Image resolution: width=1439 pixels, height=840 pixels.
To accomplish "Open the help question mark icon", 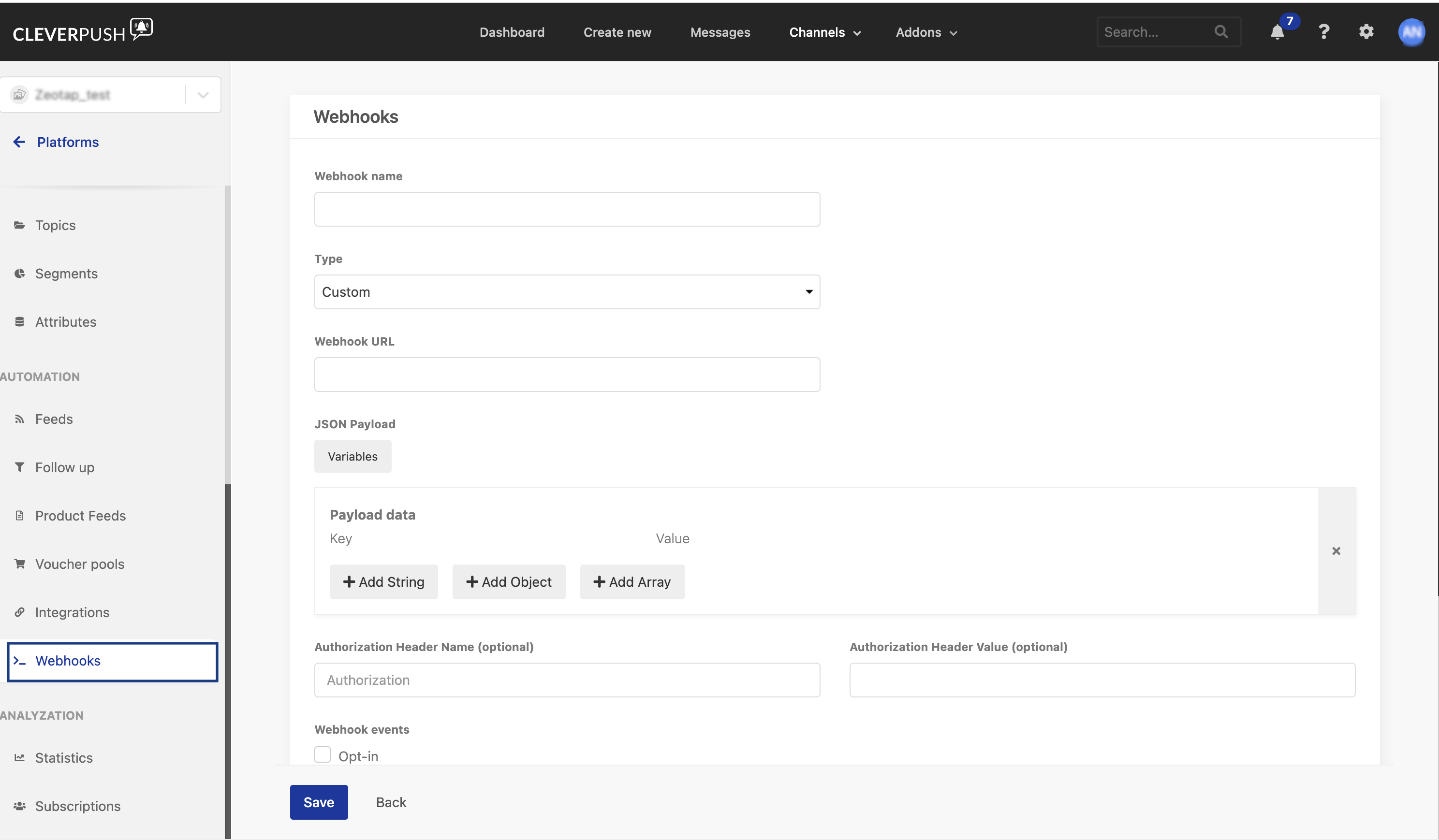I will click(1323, 32).
